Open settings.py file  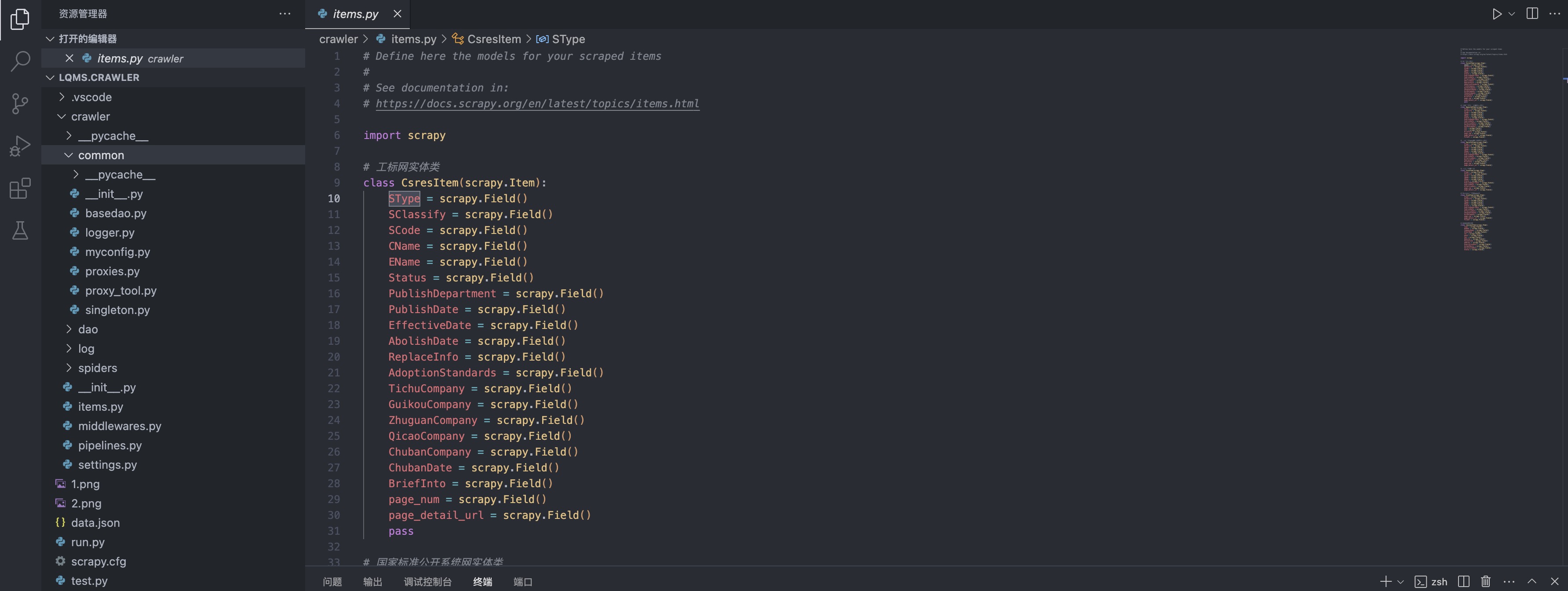[x=174, y=464]
